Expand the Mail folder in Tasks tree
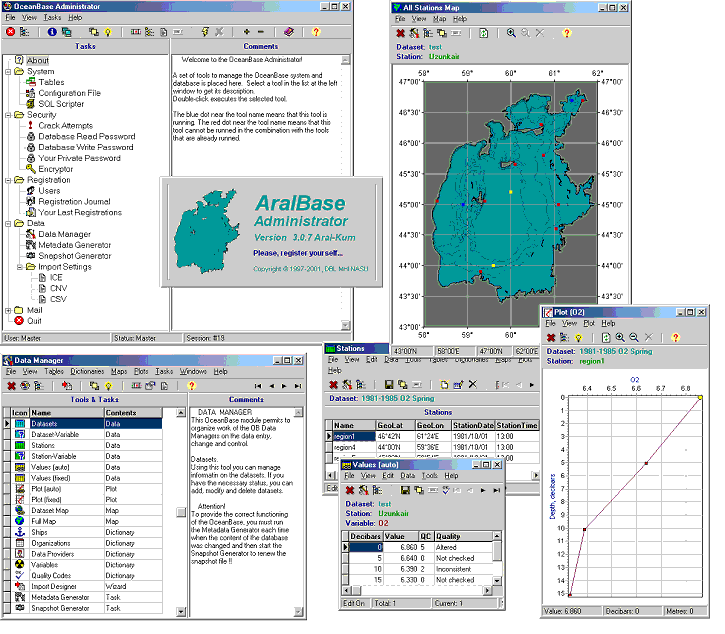This screenshot has height=634, width=725. click(x=8, y=311)
